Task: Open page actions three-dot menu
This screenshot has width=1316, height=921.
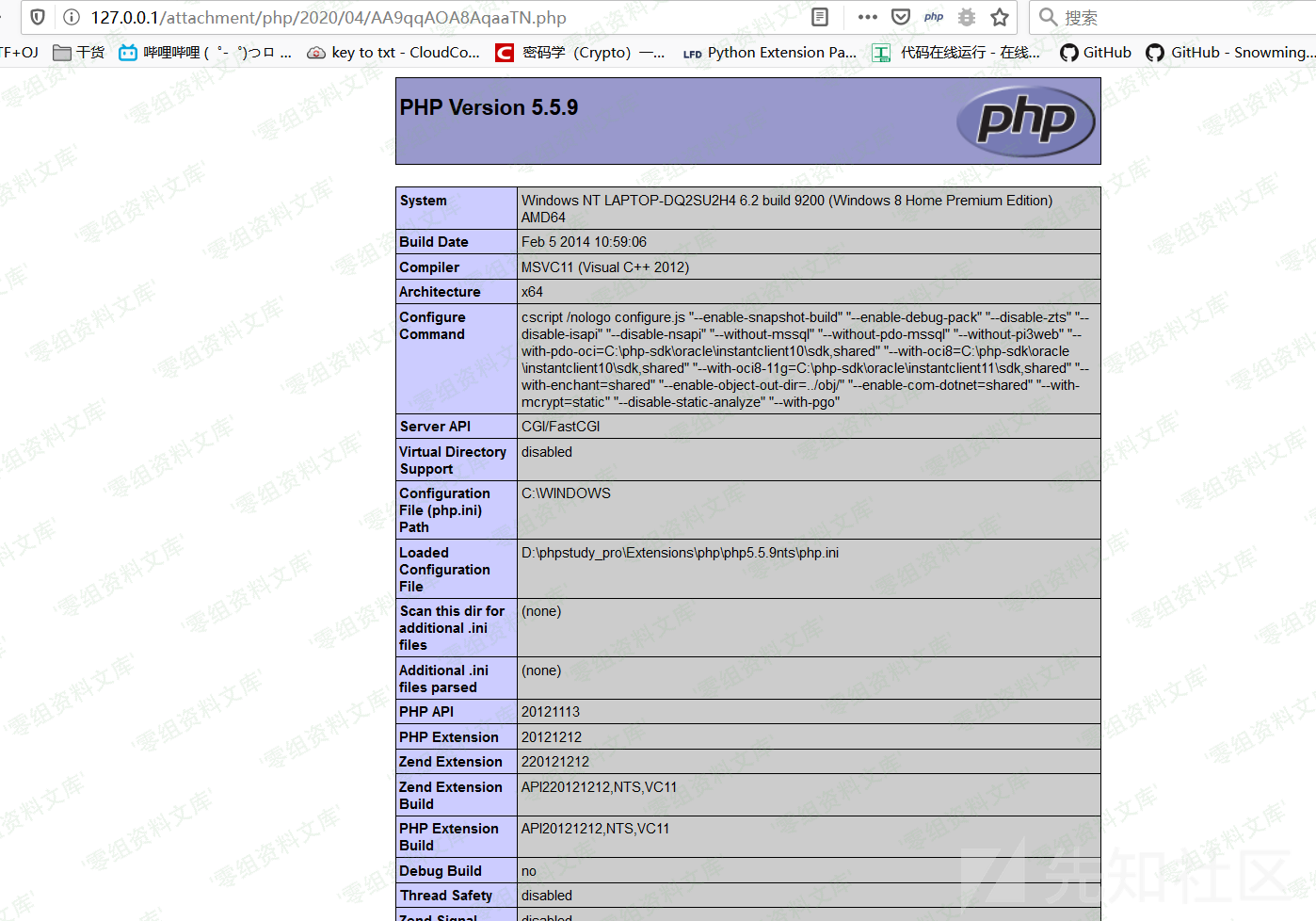Action: tap(868, 17)
